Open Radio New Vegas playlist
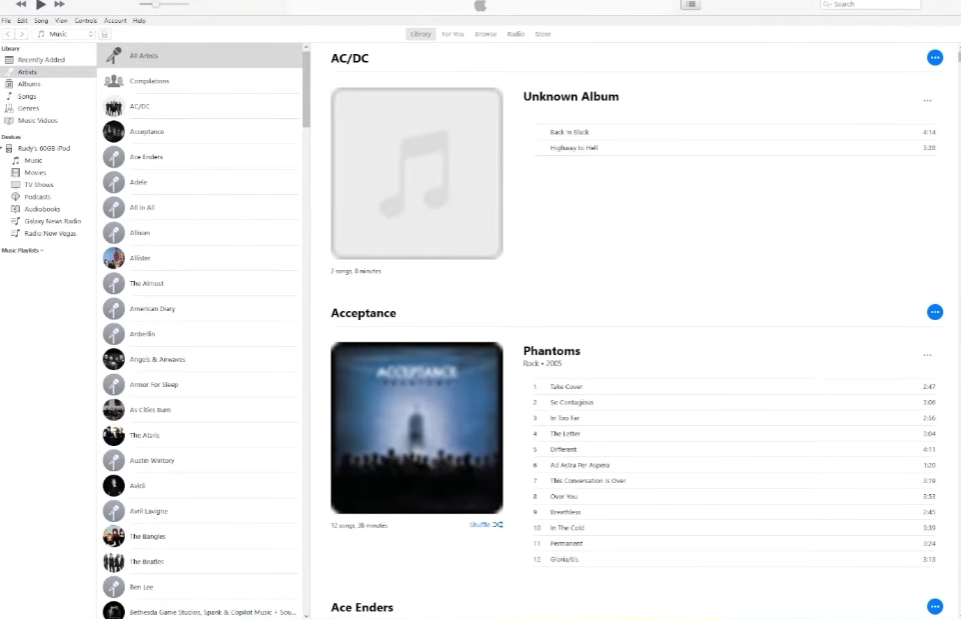This screenshot has width=961, height=619. [x=48, y=234]
